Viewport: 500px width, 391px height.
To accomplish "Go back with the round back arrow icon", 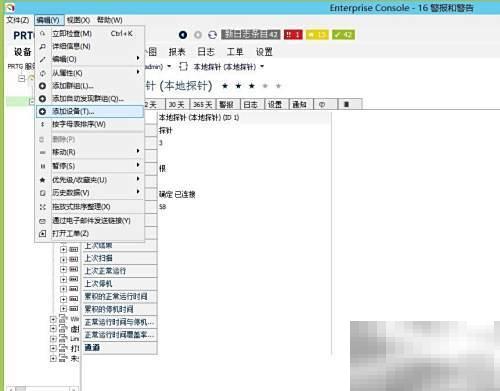I will [183, 35].
